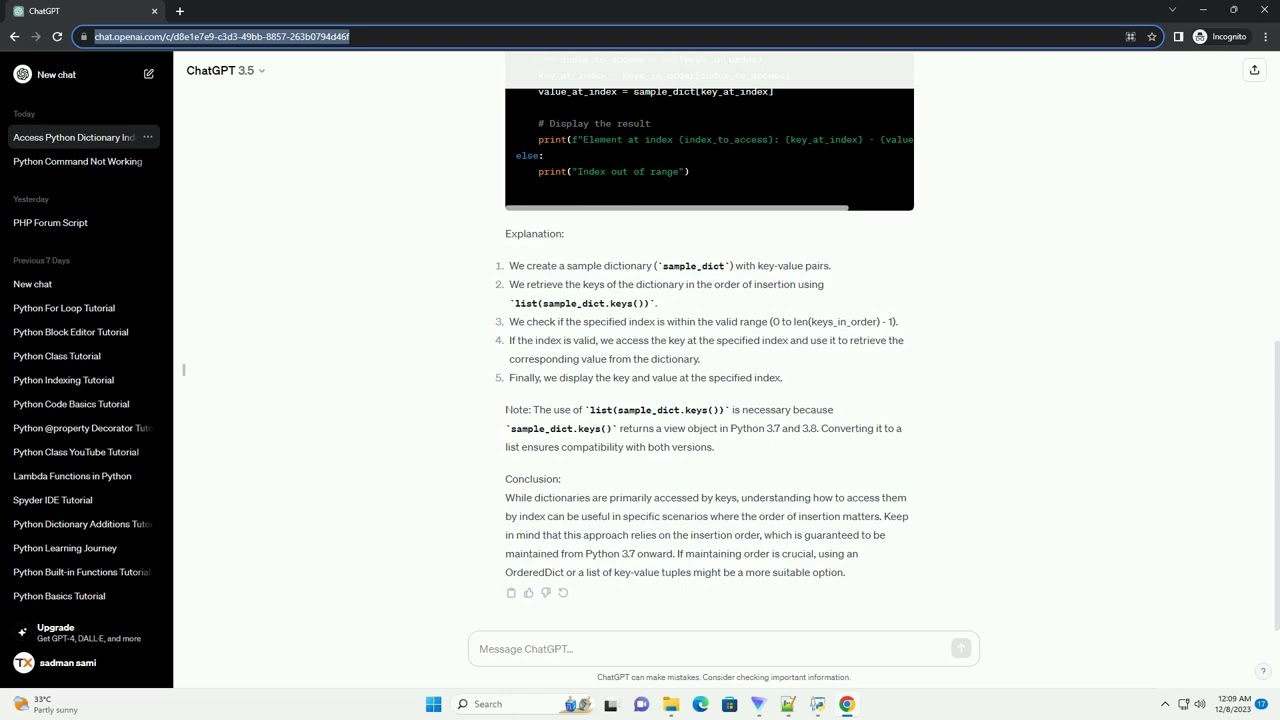The height and width of the screenshot is (720, 1280).
Task: Bookmark this page with the star icon
Action: [x=1152, y=37]
